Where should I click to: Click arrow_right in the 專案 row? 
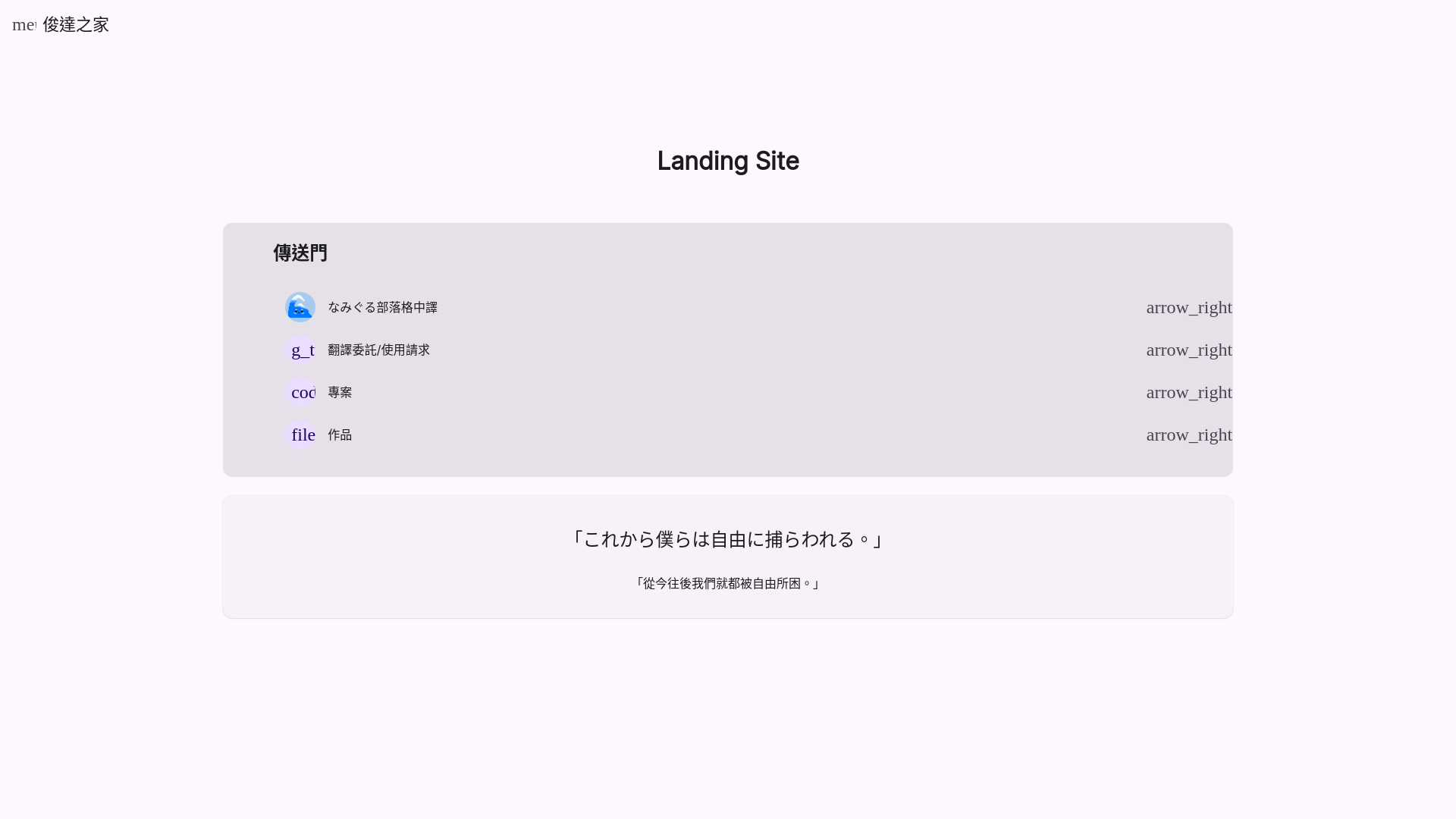1189,392
